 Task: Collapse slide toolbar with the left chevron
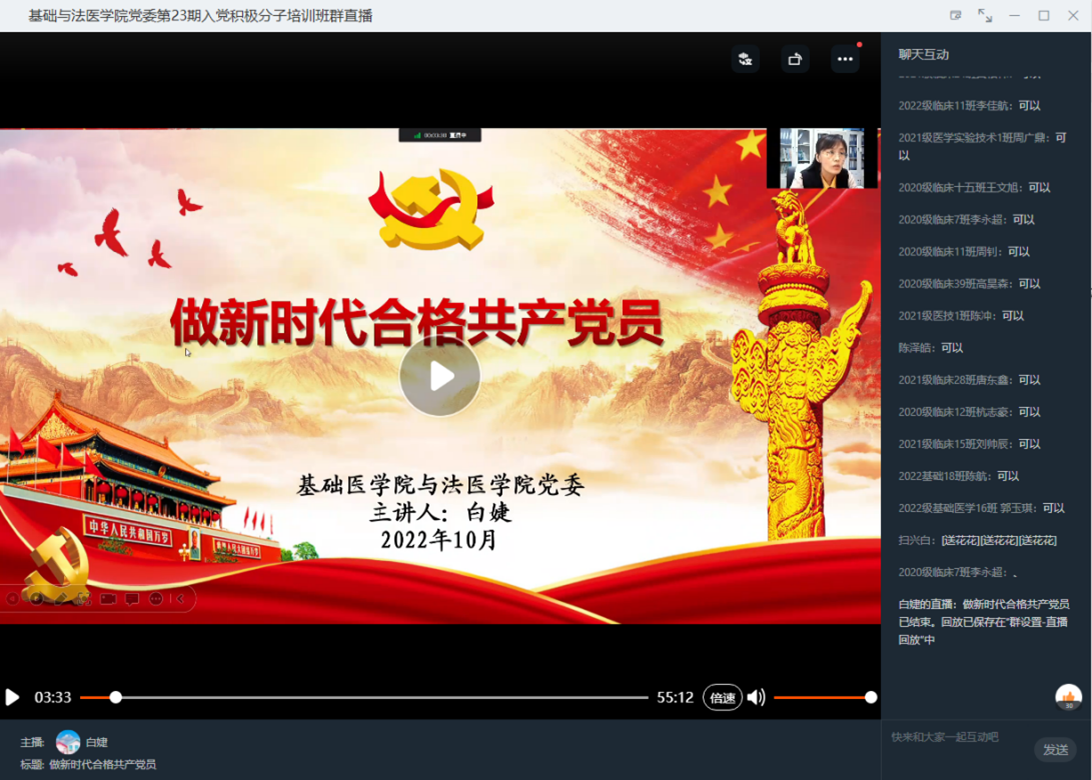point(181,599)
